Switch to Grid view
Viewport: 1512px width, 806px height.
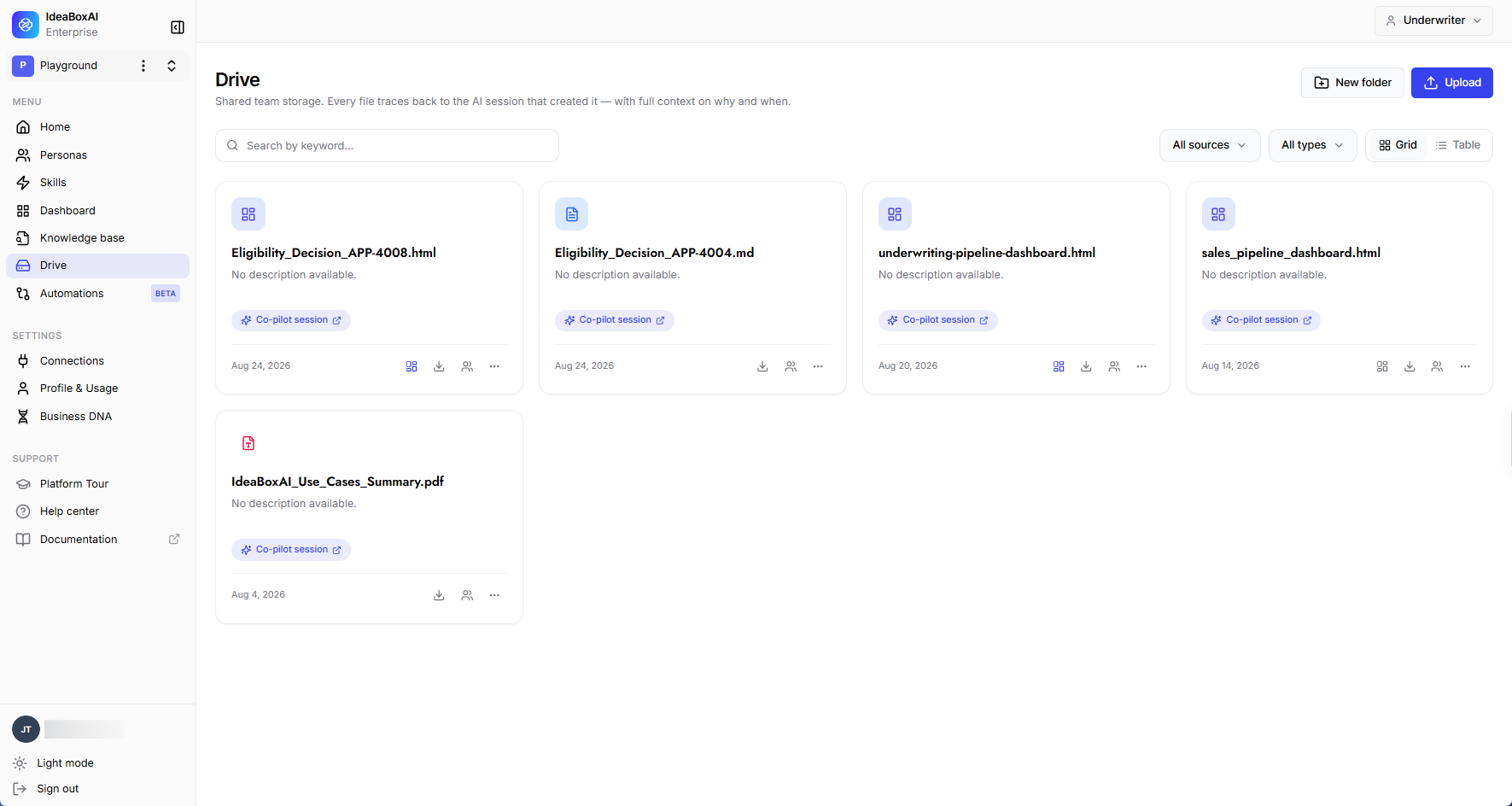click(1398, 145)
